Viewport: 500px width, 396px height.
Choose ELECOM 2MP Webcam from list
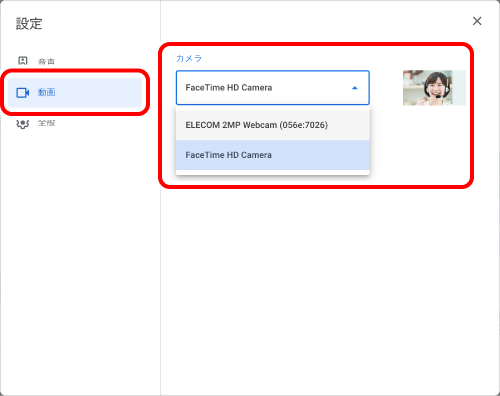coord(273,125)
